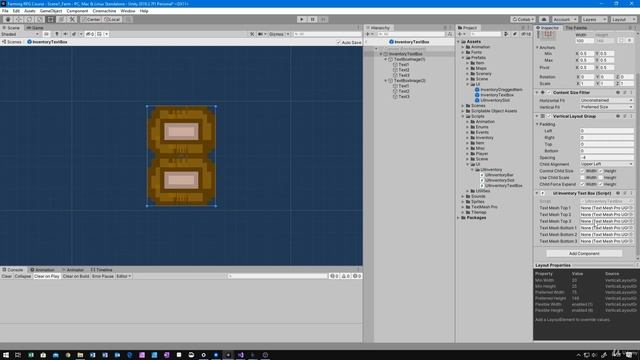Open Account dropdown in top toolbar
The height and width of the screenshot is (360, 640).
click(x=564, y=19)
